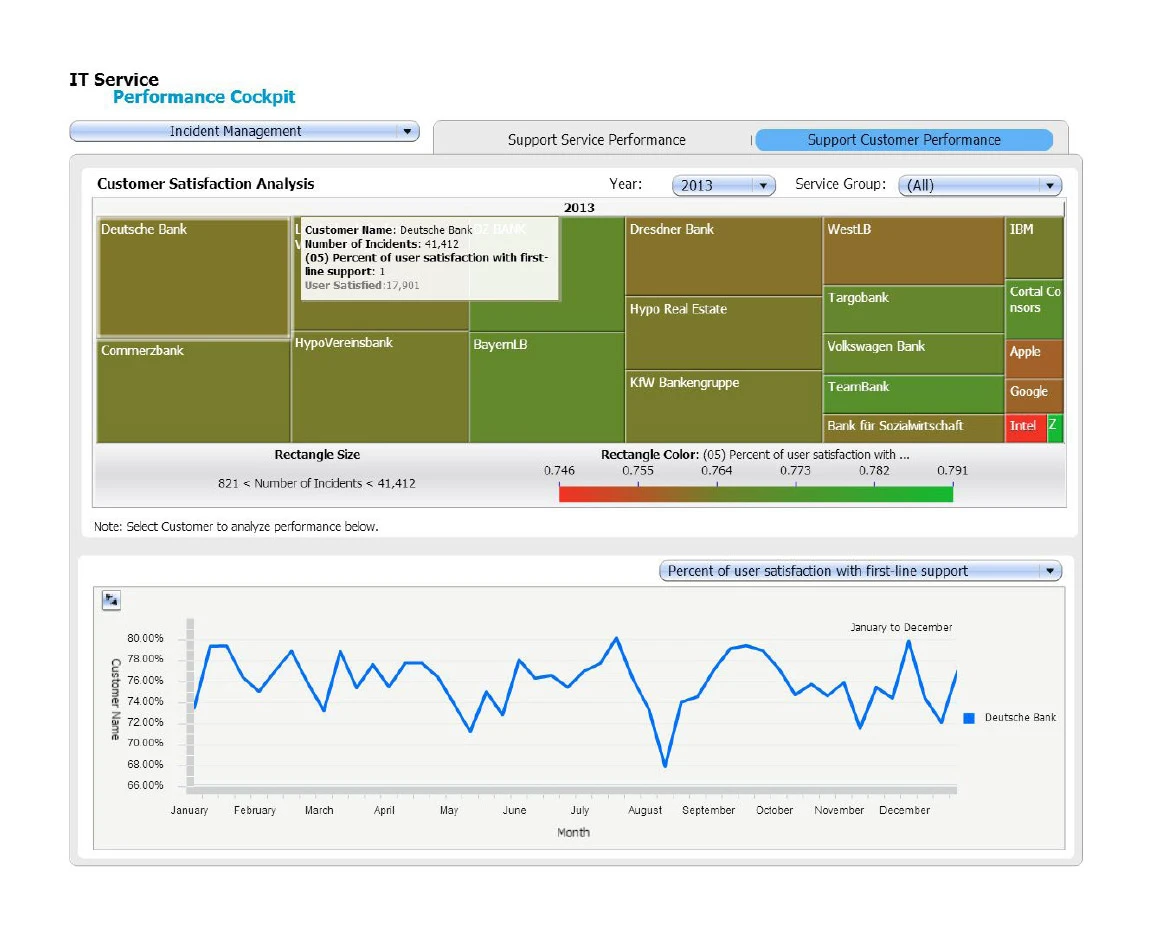Click the Customer Satisfaction Analysis heading
Screen dimensions: 1150x943
point(205,184)
